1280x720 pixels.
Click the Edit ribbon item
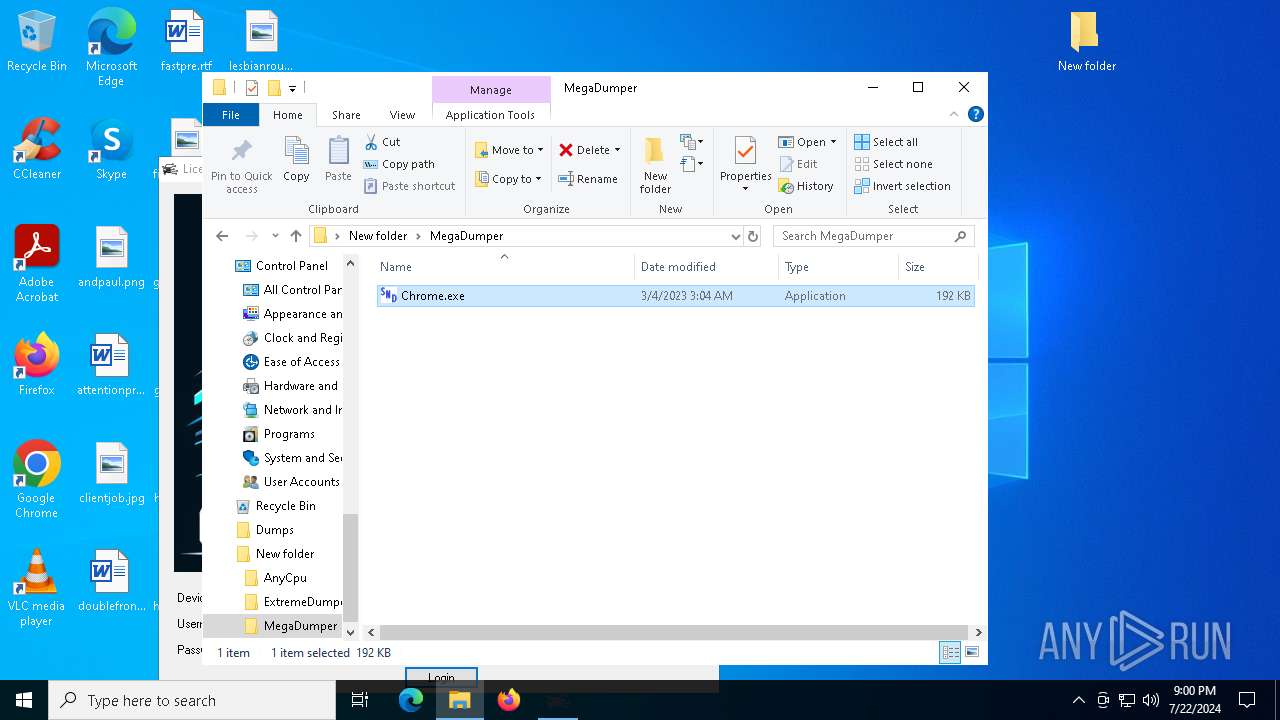pyautogui.click(x=798, y=164)
